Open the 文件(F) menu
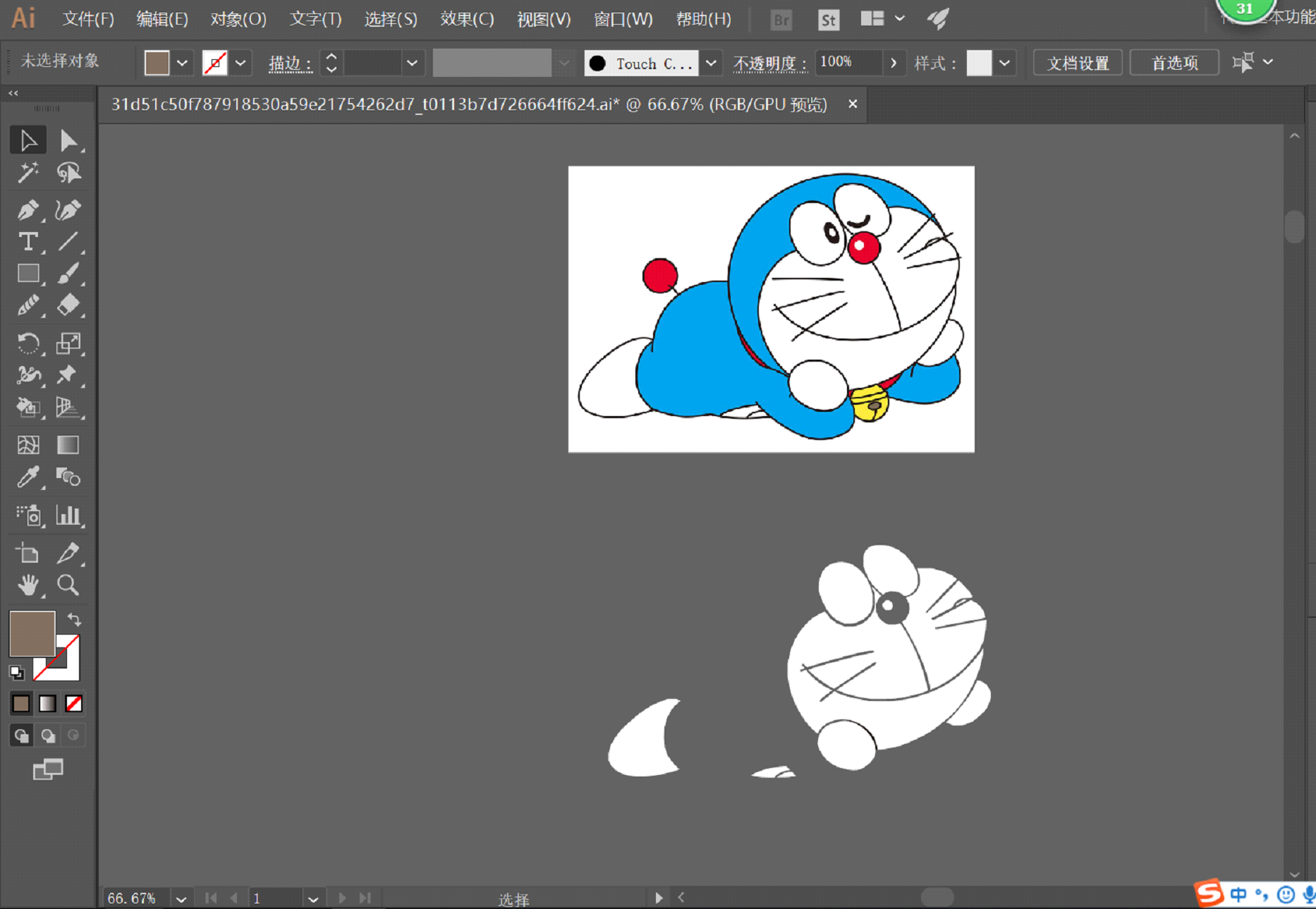 pyautogui.click(x=88, y=19)
